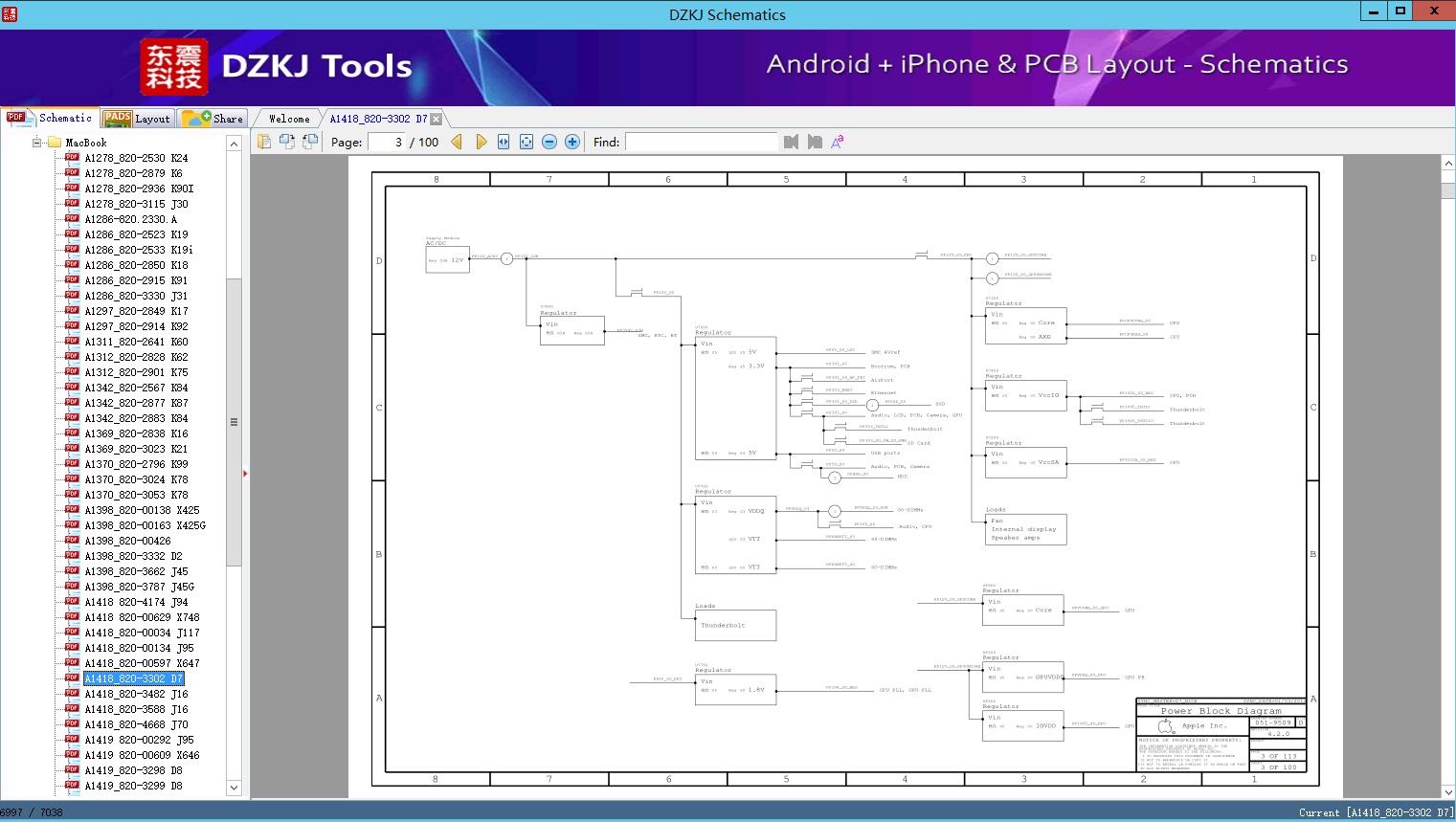The image size is (1456, 822).
Task: Click the red sidebar collapse arrow
Action: pos(246,473)
